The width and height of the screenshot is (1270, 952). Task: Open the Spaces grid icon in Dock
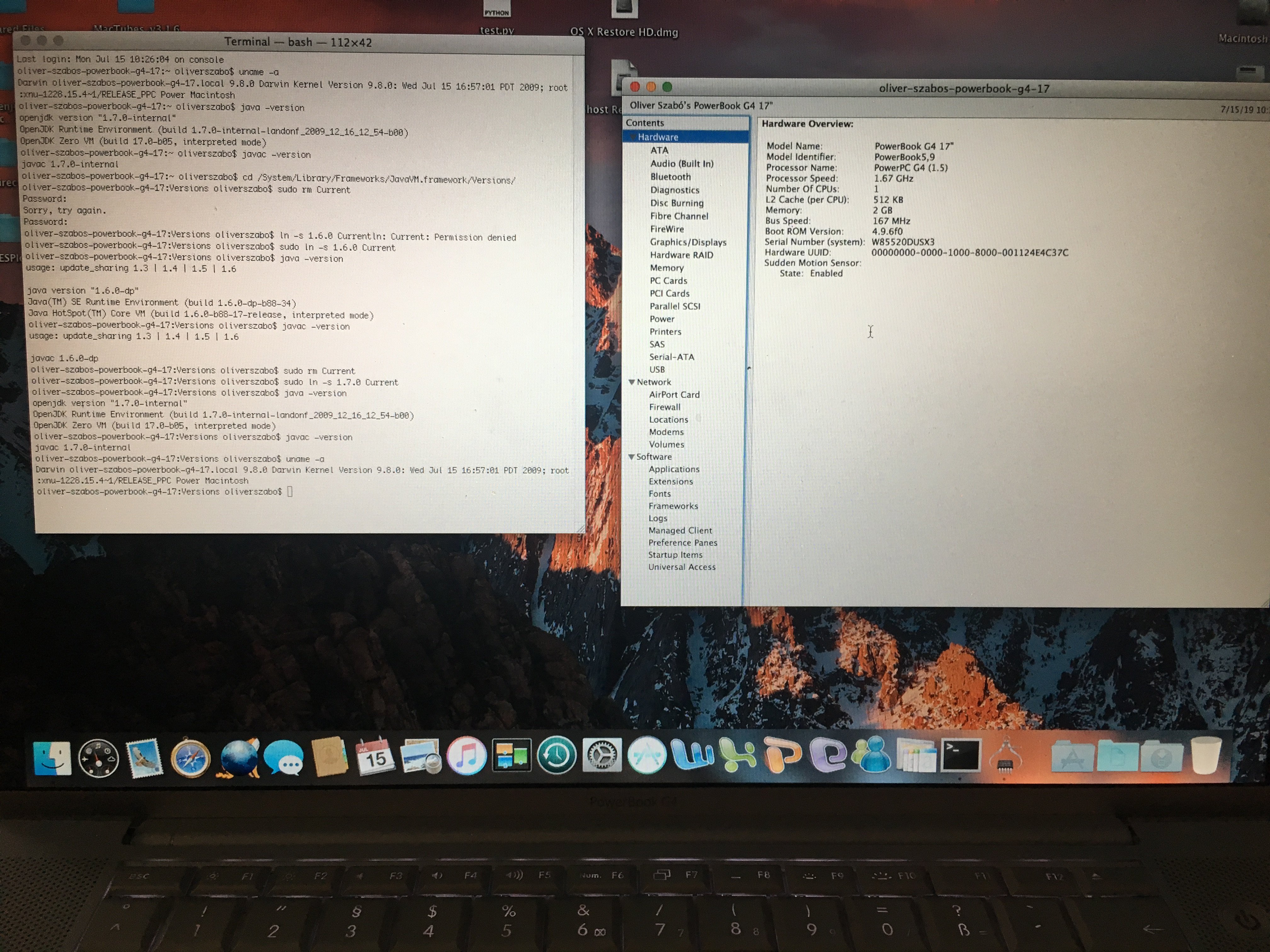pyautogui.click(x=512, y=756)
